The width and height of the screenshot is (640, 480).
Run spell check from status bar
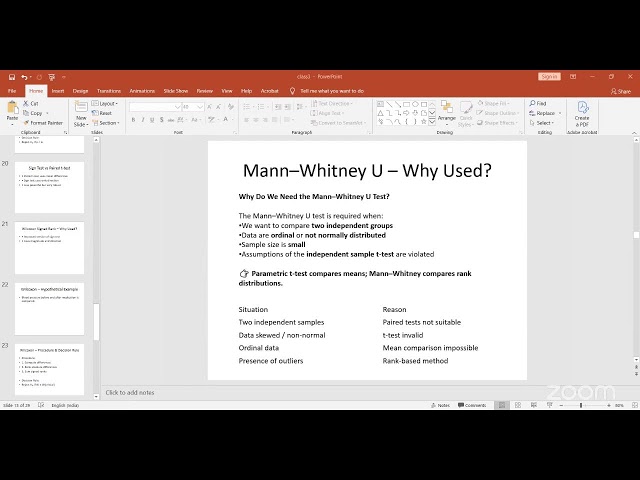[x=41, y=405]
